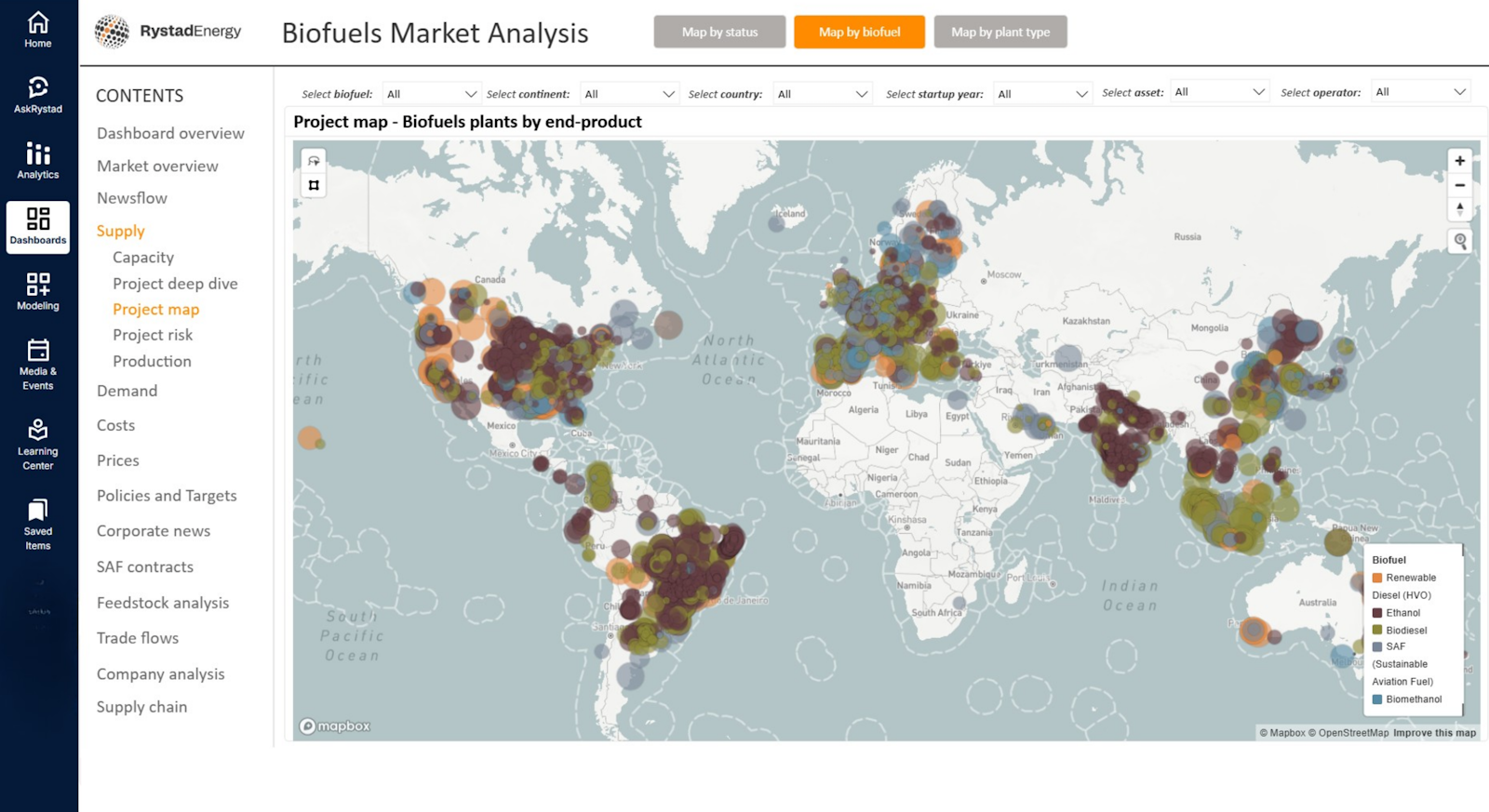This screenshot has width=1489, height=812.
Task: Open the Select biofuel dropdown
Action: pyautogui.click(x=432, y=94)
